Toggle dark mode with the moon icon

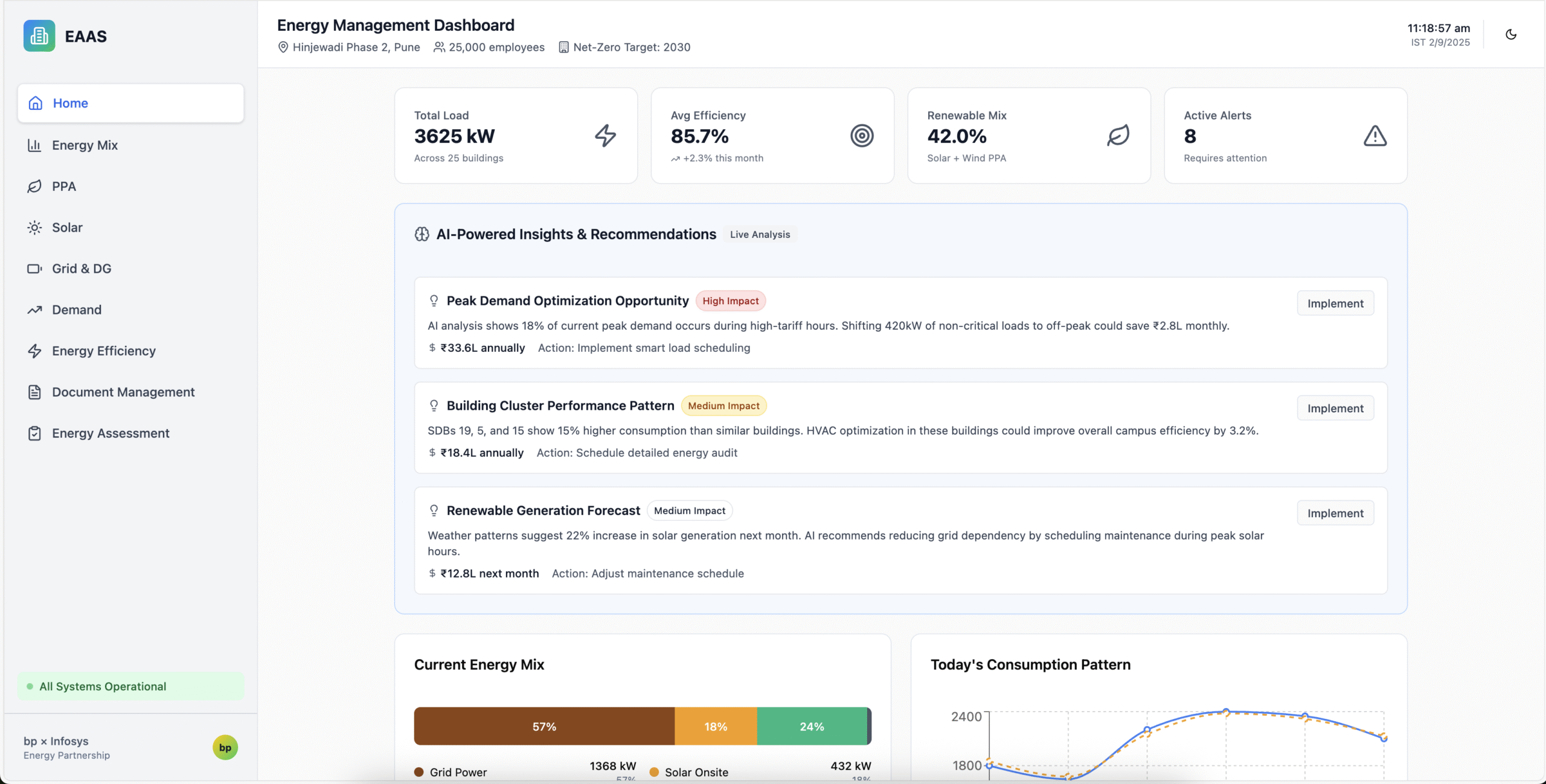1510,34
